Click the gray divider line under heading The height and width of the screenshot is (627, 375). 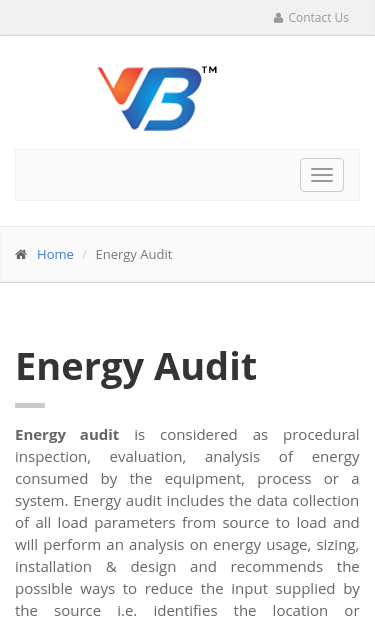(x=30, y=405)
